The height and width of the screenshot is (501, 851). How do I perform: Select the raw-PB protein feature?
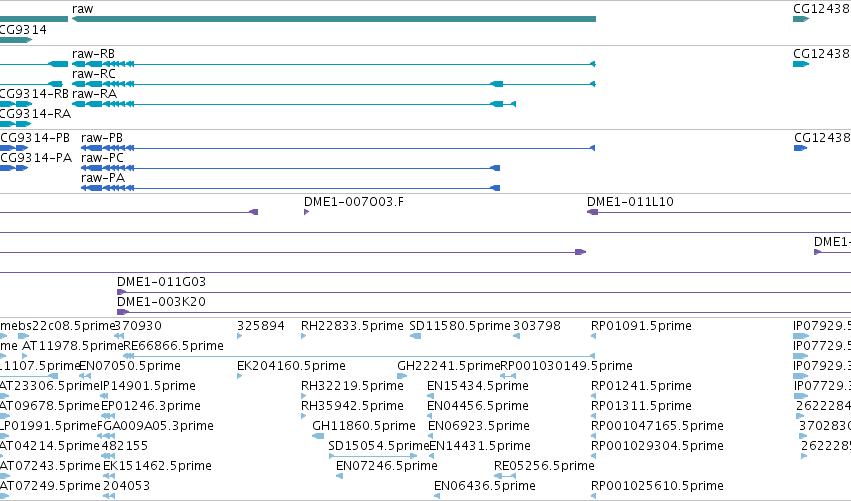(x=338, y=148)
